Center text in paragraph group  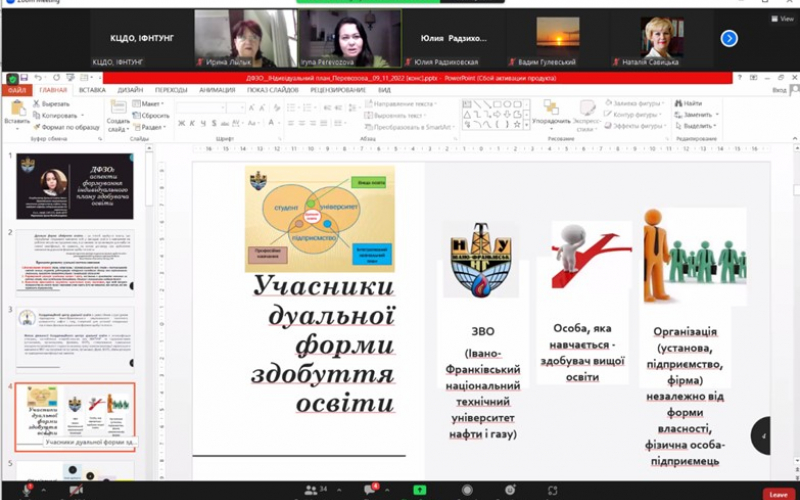click(302, 123)
